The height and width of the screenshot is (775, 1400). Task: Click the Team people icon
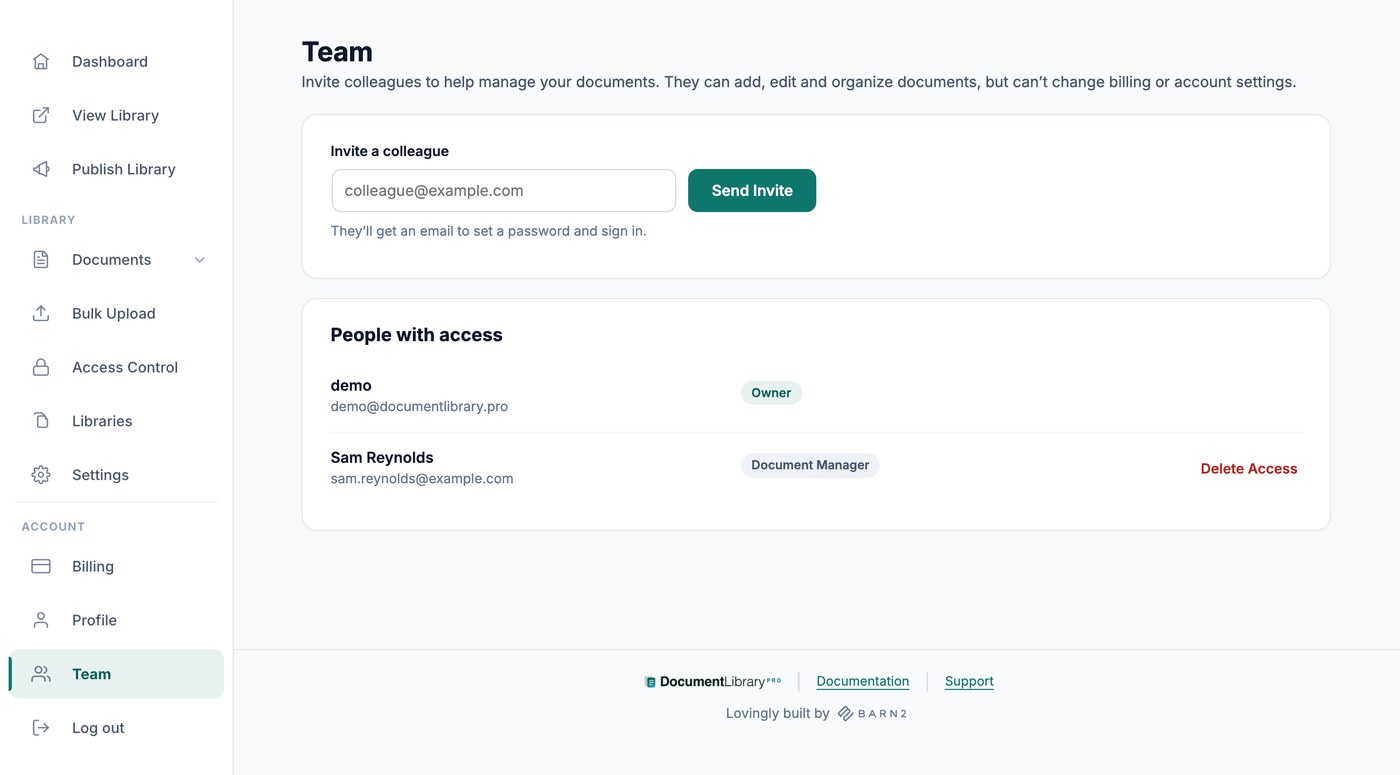click(x=41, y=675)
